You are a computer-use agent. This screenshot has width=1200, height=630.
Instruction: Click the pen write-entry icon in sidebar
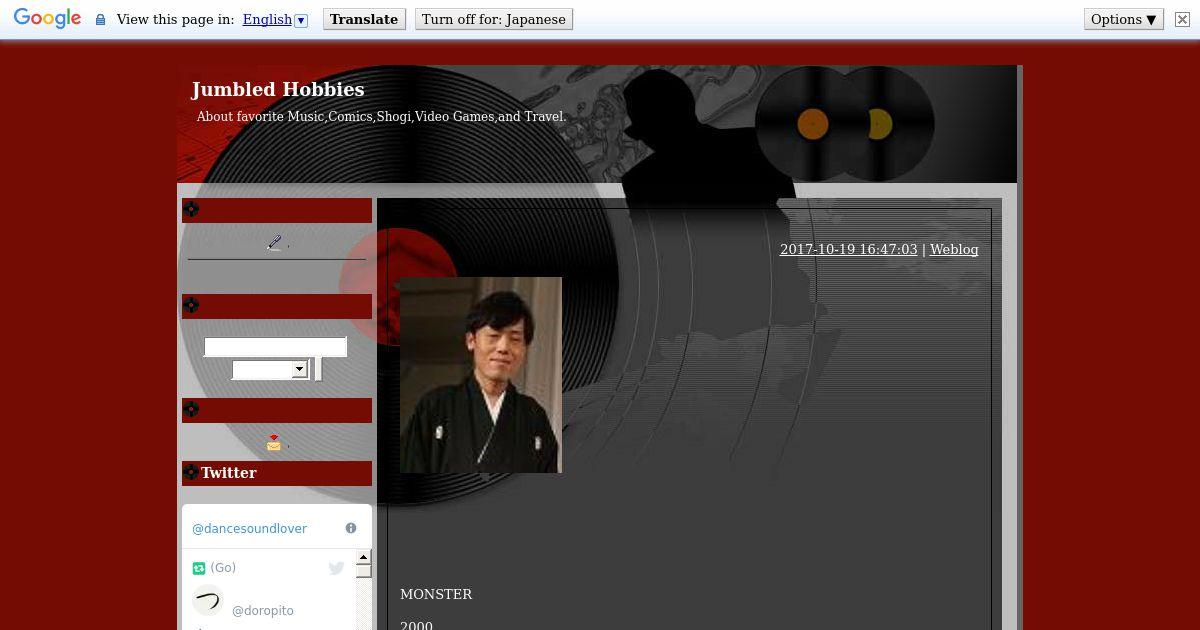point(274,243)
